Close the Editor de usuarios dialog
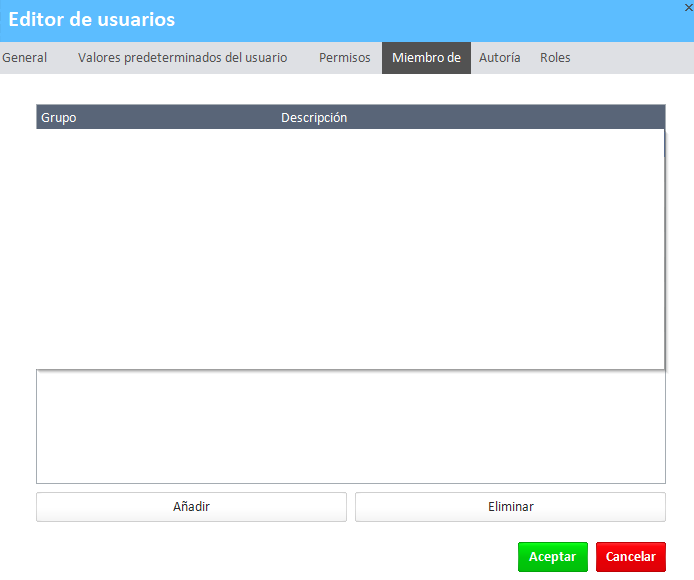This screenshot has width=694, height=580. [688, 6]
